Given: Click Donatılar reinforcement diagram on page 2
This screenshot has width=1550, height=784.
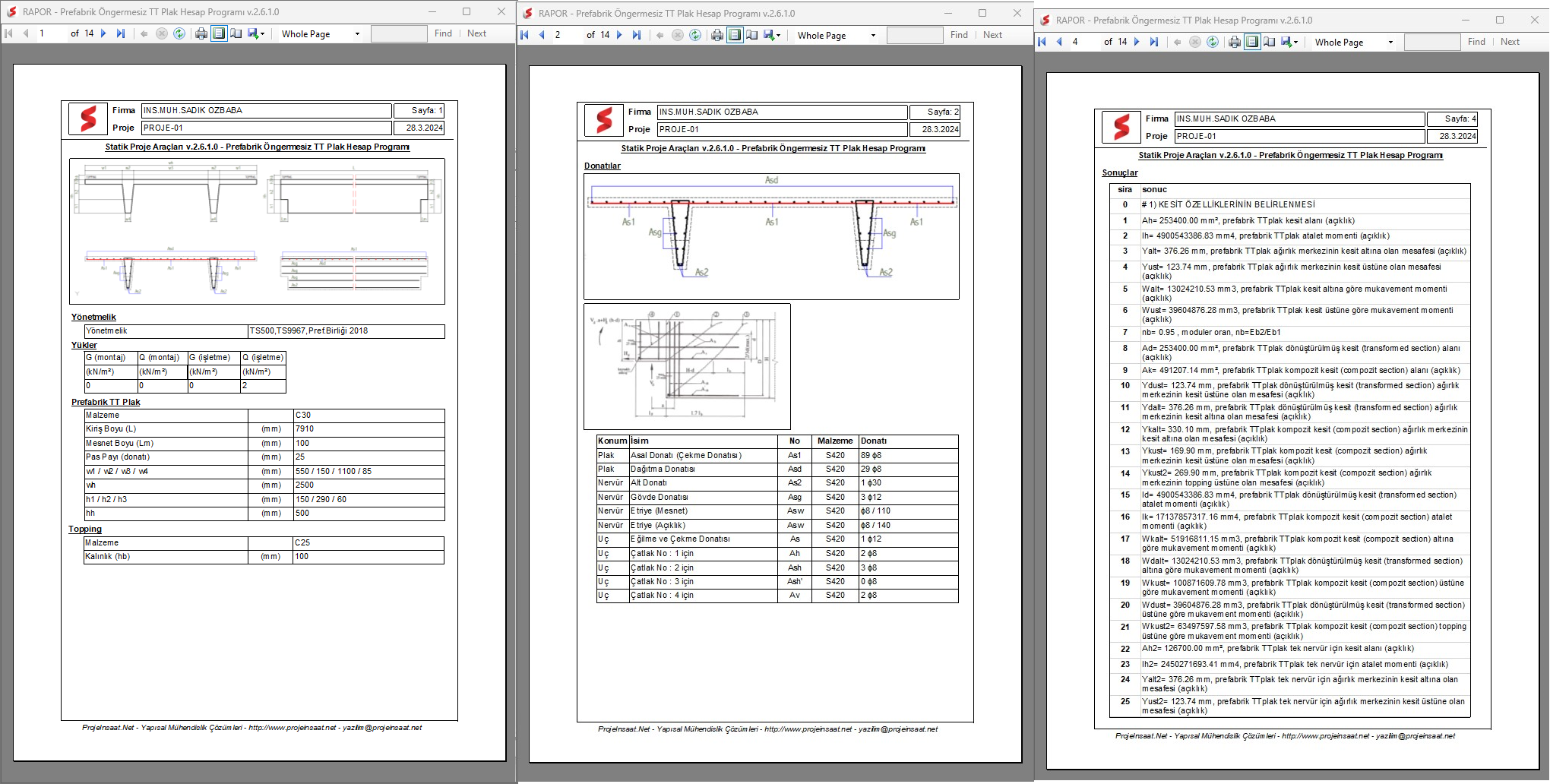Looking at the screenshot, I should click(x=771, y=236).
